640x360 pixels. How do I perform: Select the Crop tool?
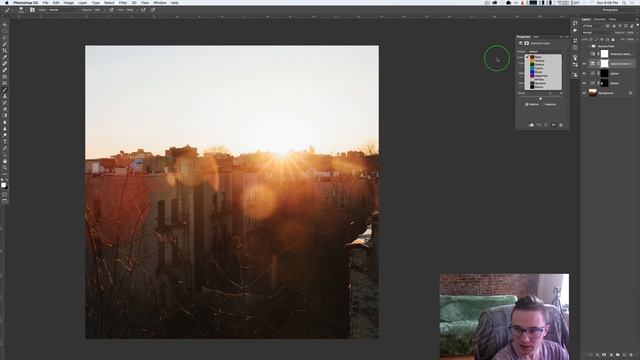4,51
